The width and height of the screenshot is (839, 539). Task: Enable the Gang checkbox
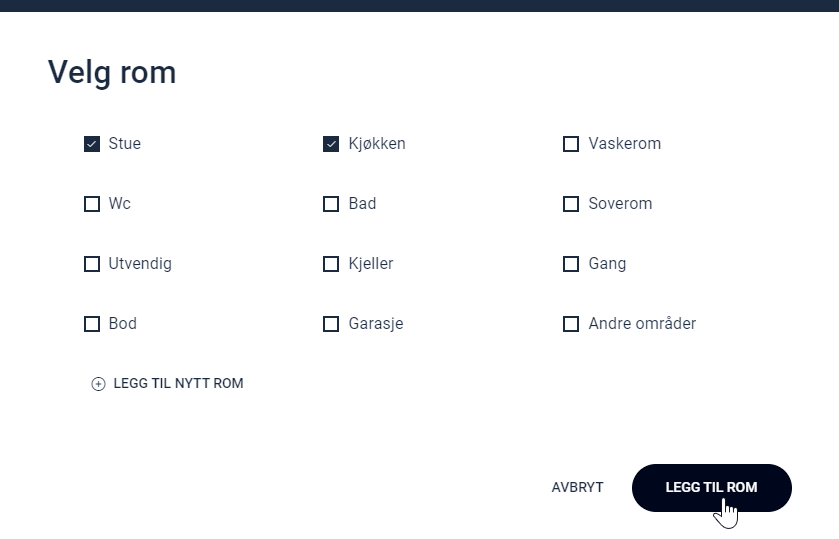tap(571, 264)
